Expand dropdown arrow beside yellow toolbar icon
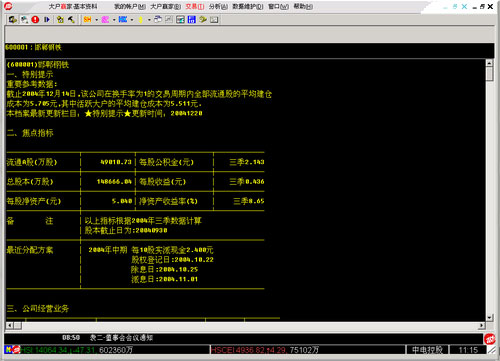Viewport: 500px width, 361px height. click(149, 20)
